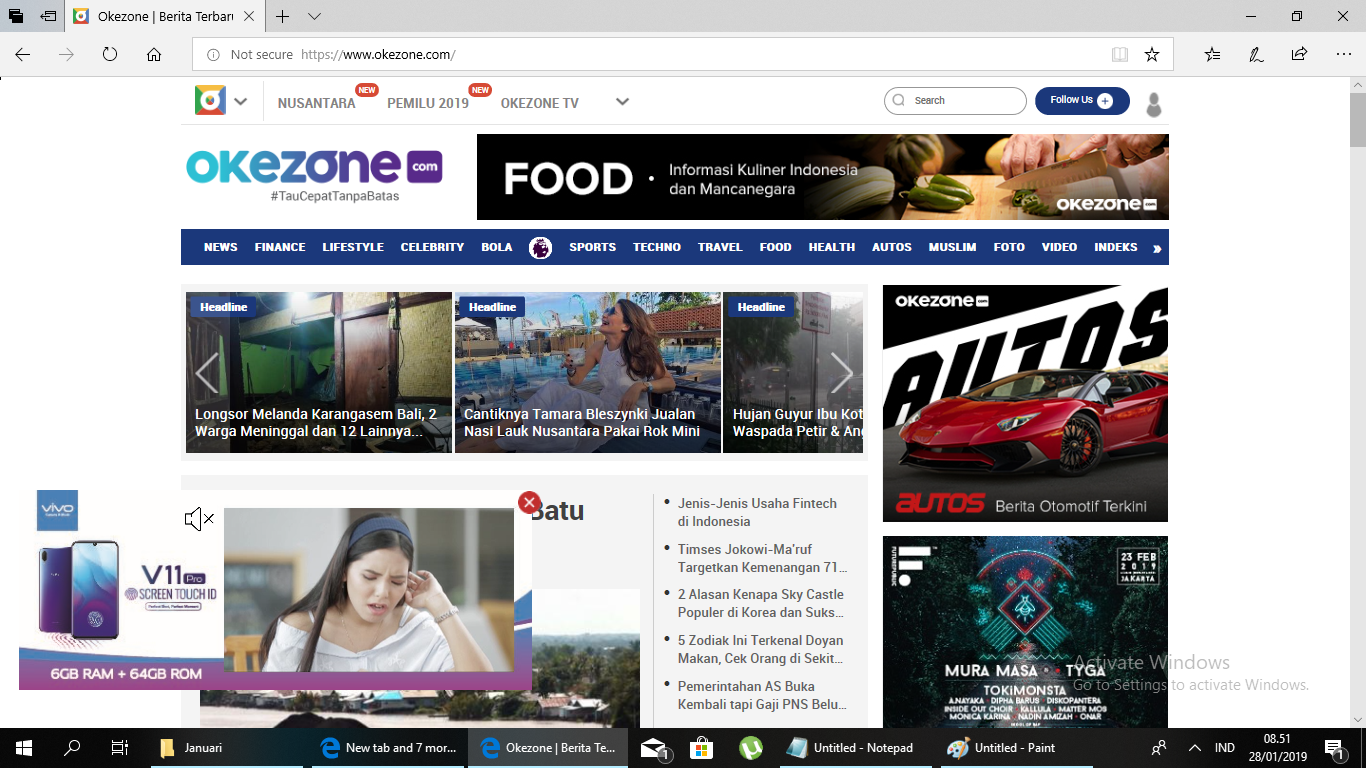Select AUTOS in the navigation bar

coord(892,247)
